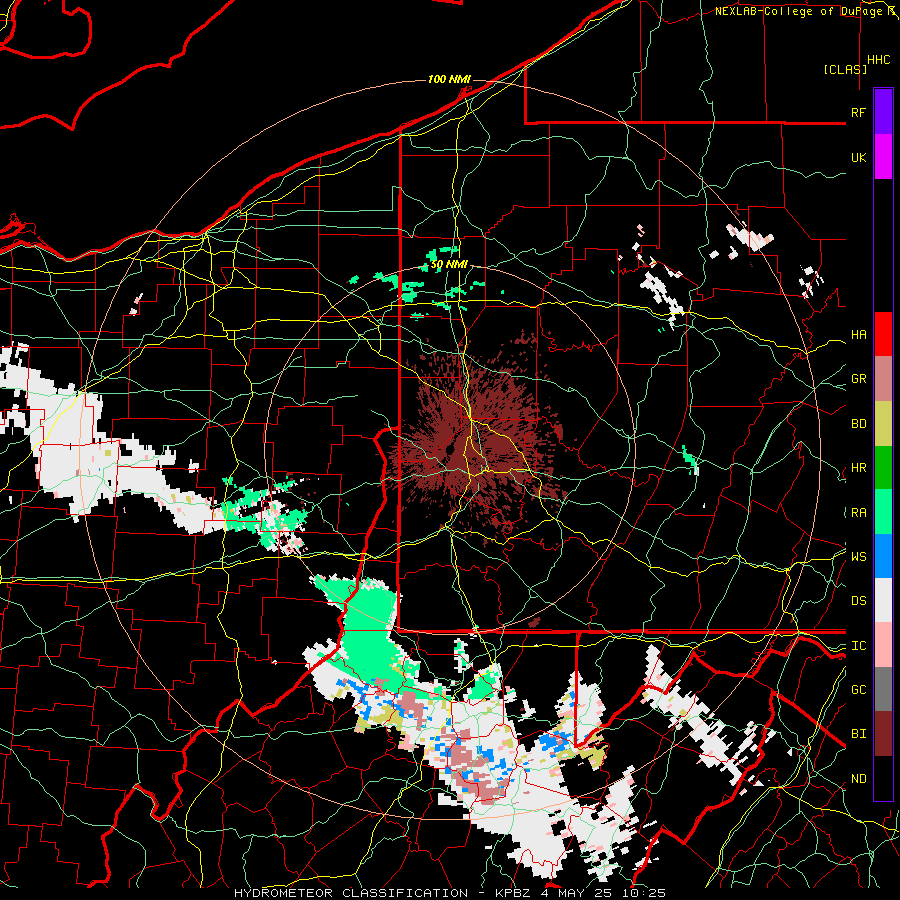Screen dimensions: 900x900
Task: Click the RA legend label
Action: click(x=858, y=513)
